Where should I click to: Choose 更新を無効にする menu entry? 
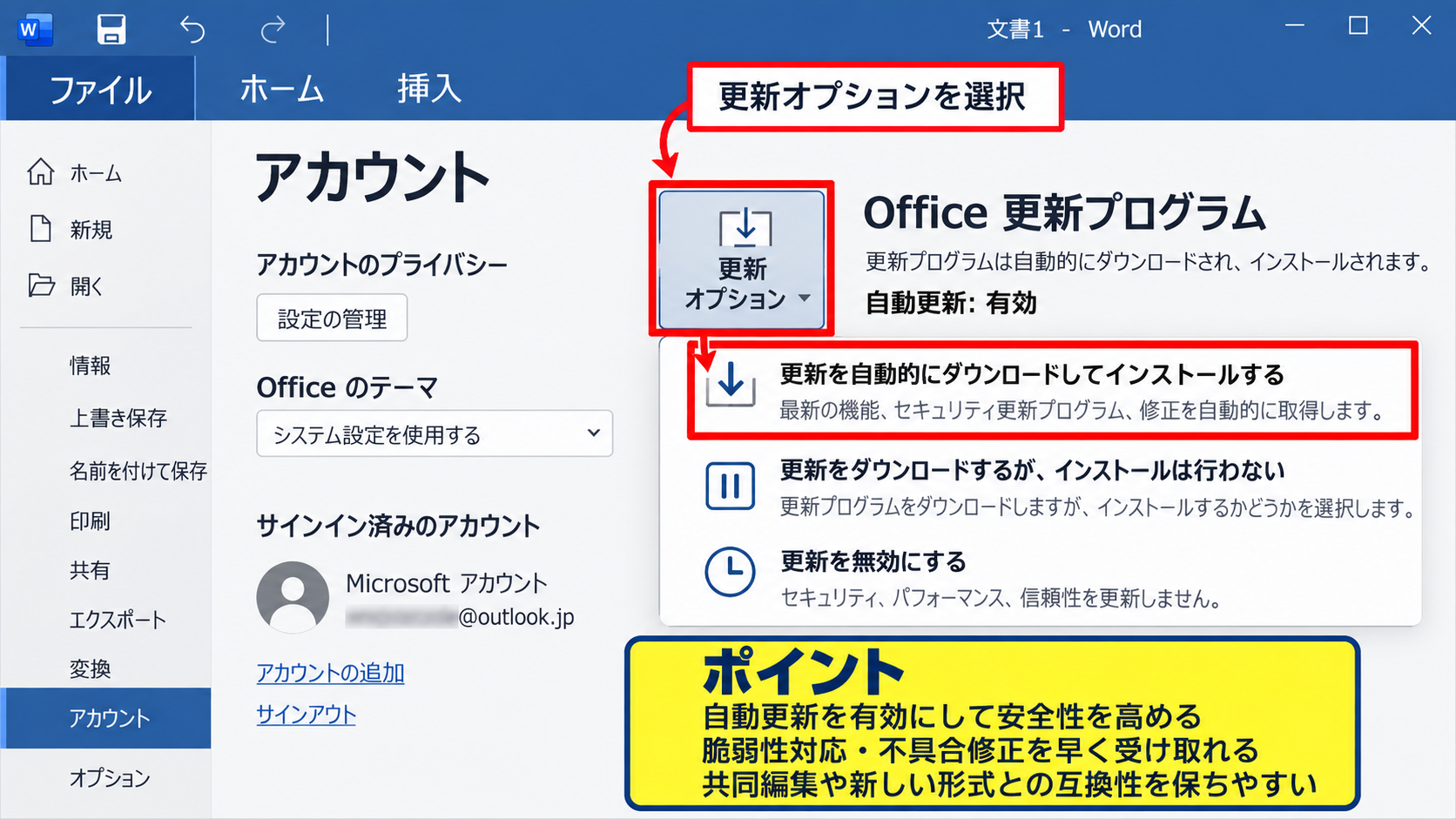pyautogui.click(x=1041, y=577)
